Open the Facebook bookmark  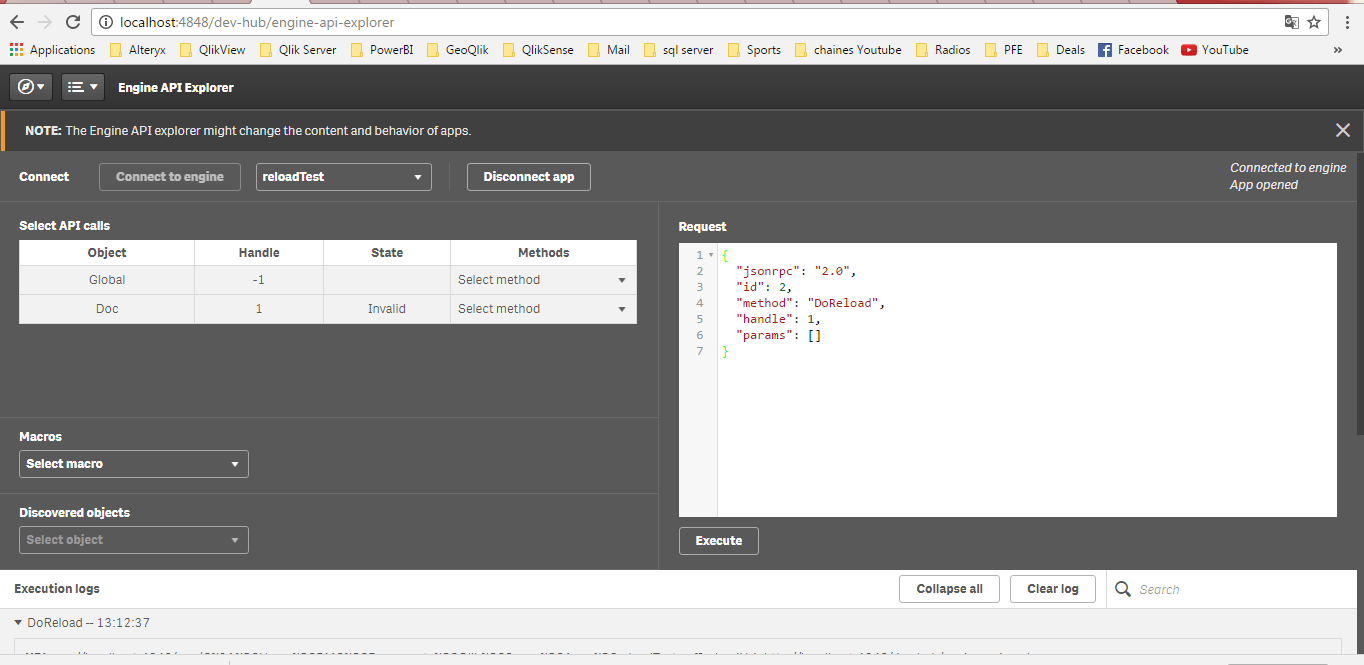coord(1133,49)
